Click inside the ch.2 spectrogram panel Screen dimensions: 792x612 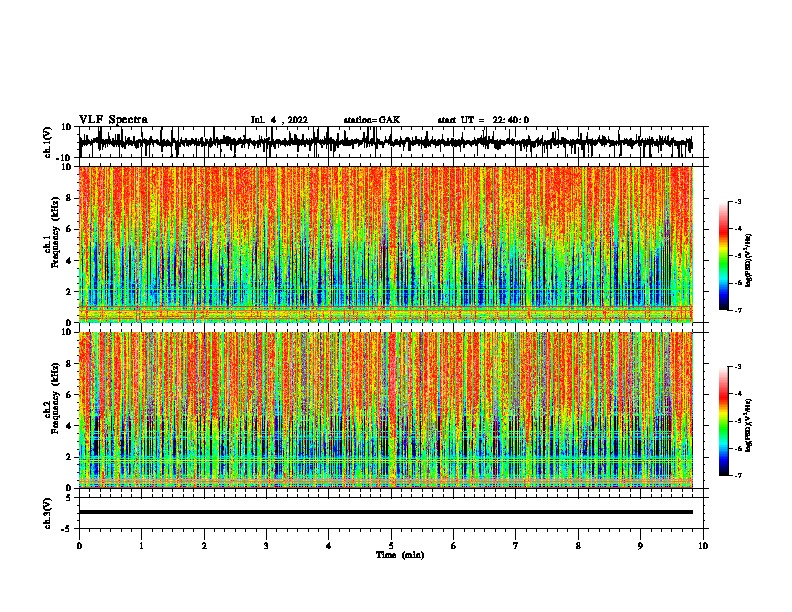pos(386,410)
